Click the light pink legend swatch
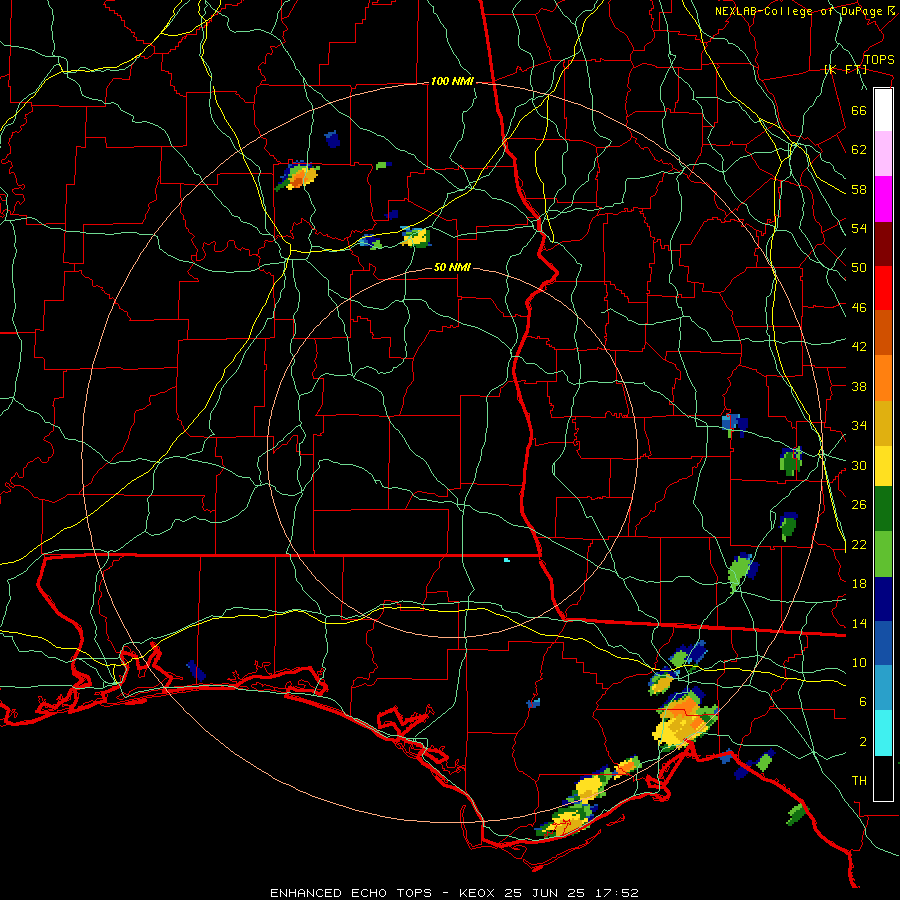Image resolution: width=900 pixels, height=900 pixels. point(883,153)
